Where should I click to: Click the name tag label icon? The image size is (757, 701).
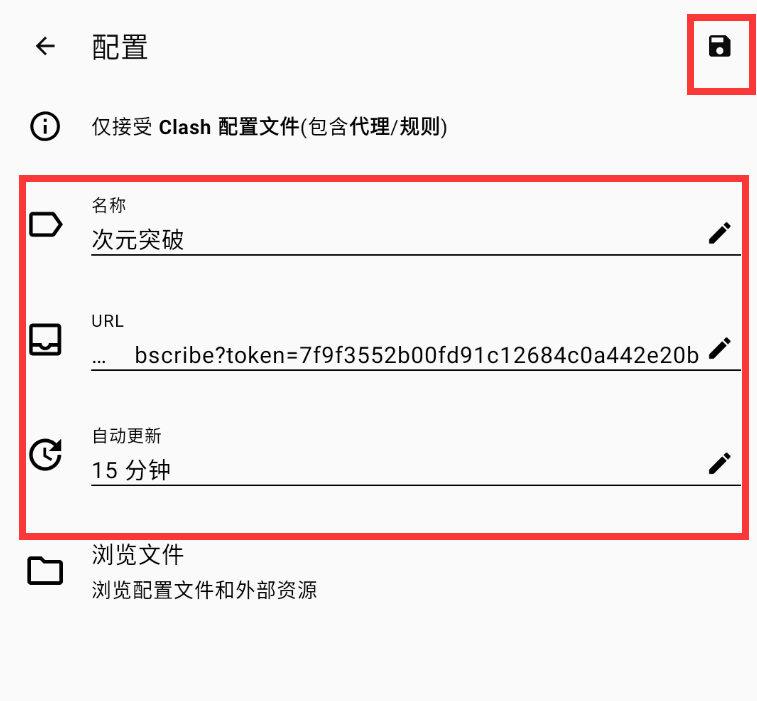point(45,224)
